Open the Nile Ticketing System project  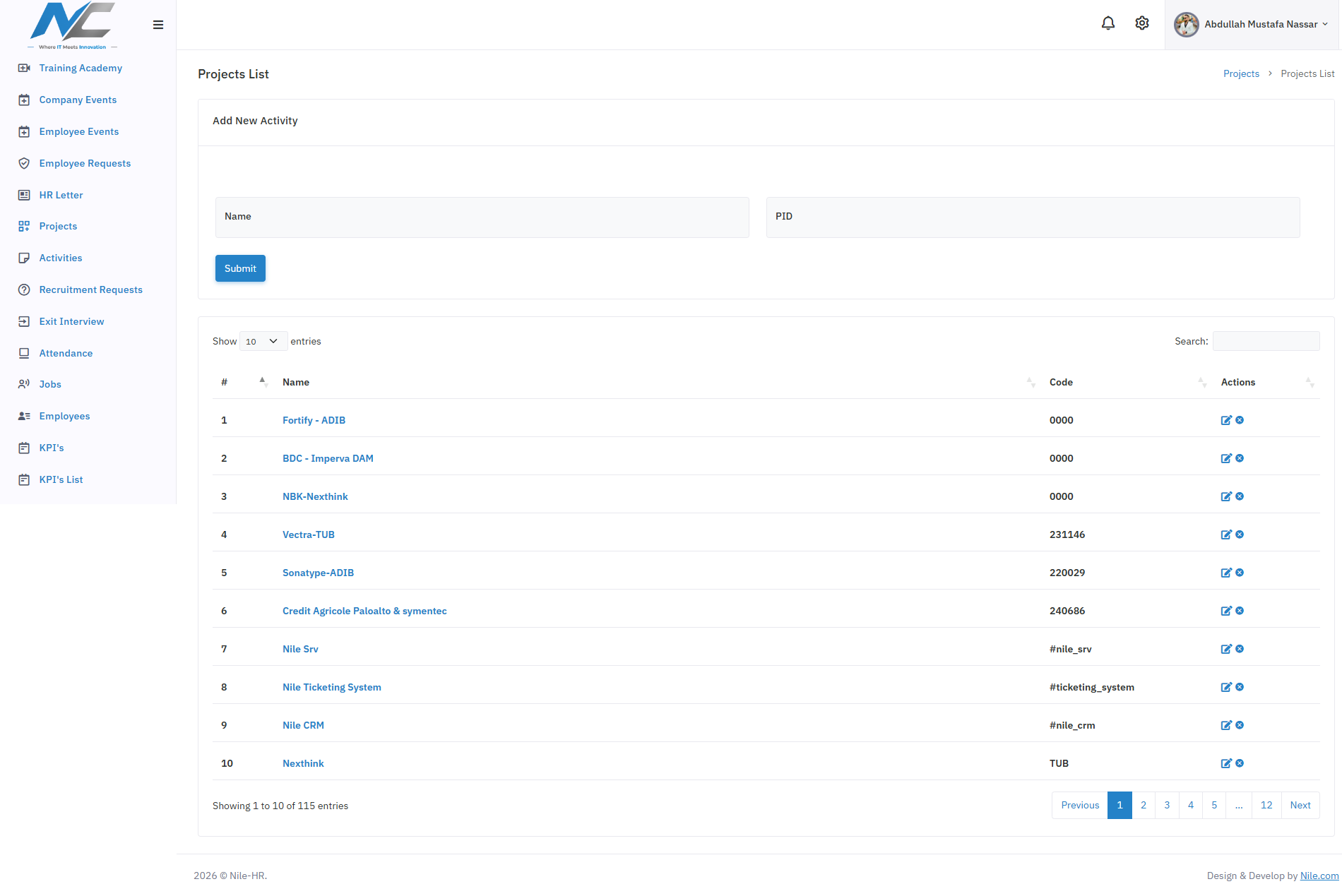[331, 687]
